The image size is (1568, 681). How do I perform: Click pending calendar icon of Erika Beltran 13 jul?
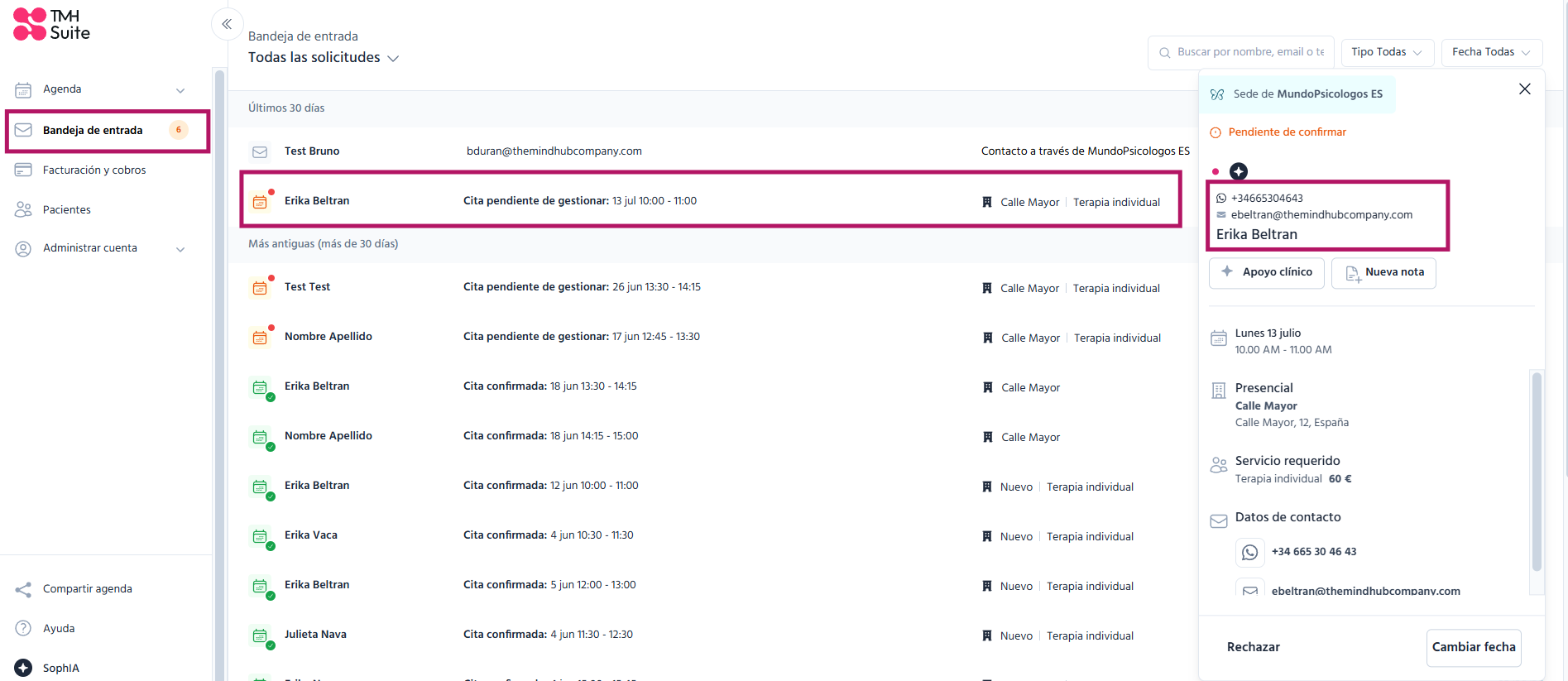coord(261,201)
